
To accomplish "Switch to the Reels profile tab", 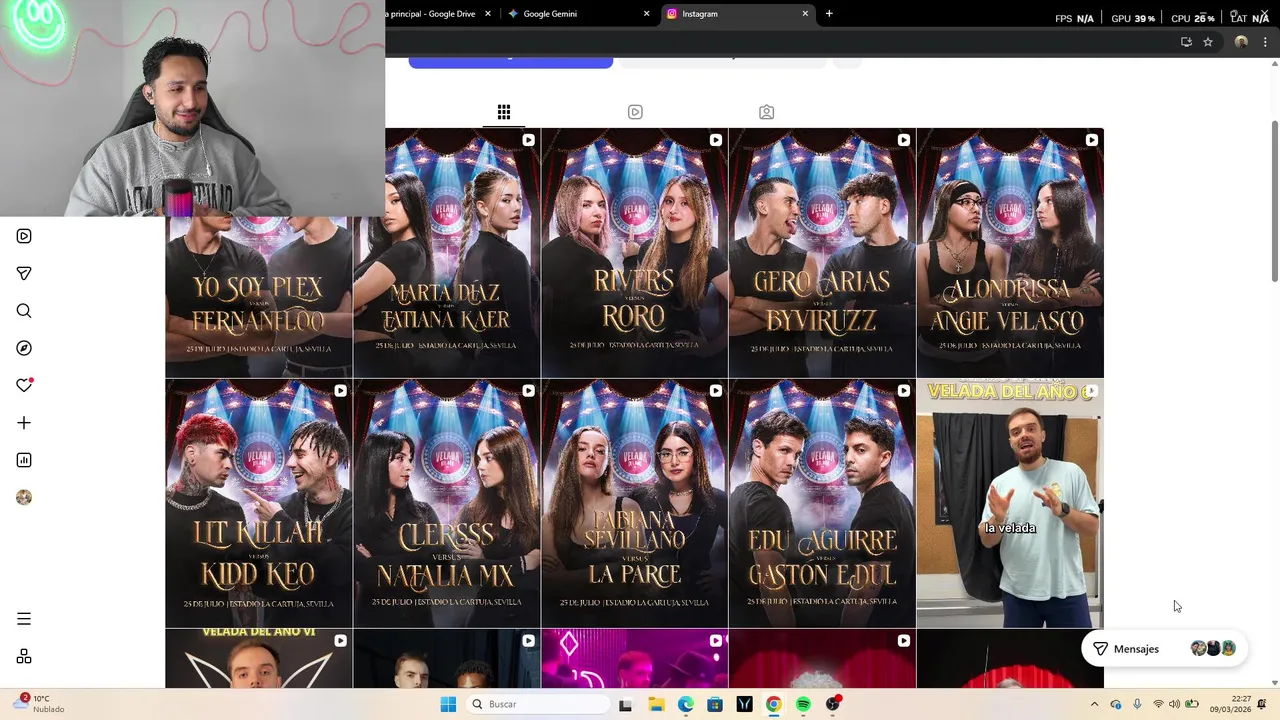I will click(635, 112).
